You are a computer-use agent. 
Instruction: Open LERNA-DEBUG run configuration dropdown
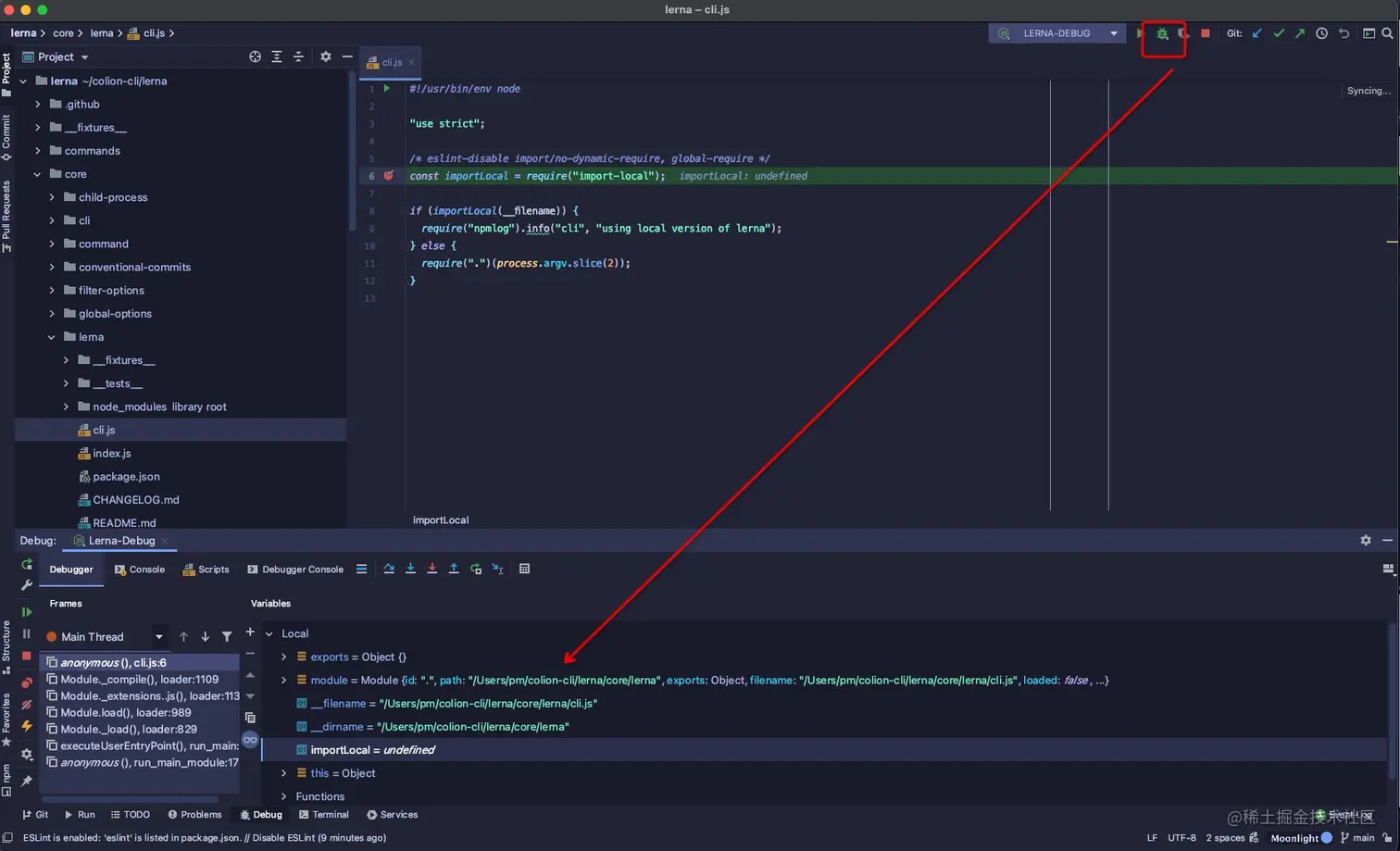[1056, 33]
